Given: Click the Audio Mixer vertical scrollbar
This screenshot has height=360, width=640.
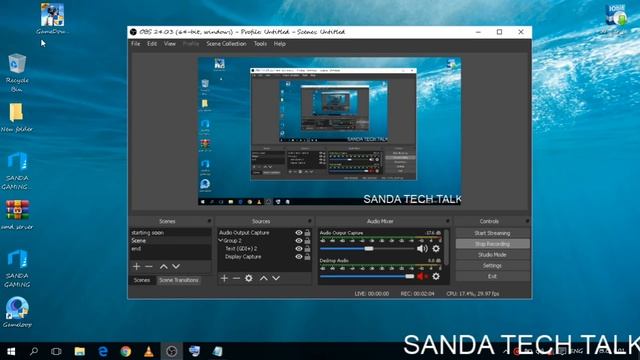Looking at the screenshot, I should [x=447, y=247].
